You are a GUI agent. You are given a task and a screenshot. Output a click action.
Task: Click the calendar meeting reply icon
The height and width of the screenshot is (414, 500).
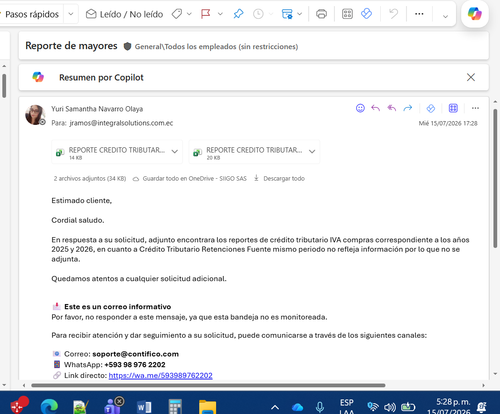(287, 14)
